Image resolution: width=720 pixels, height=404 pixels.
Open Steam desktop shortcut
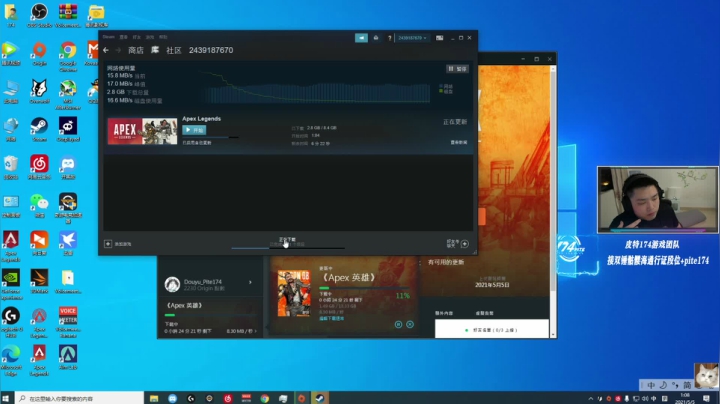click(39, 129)
